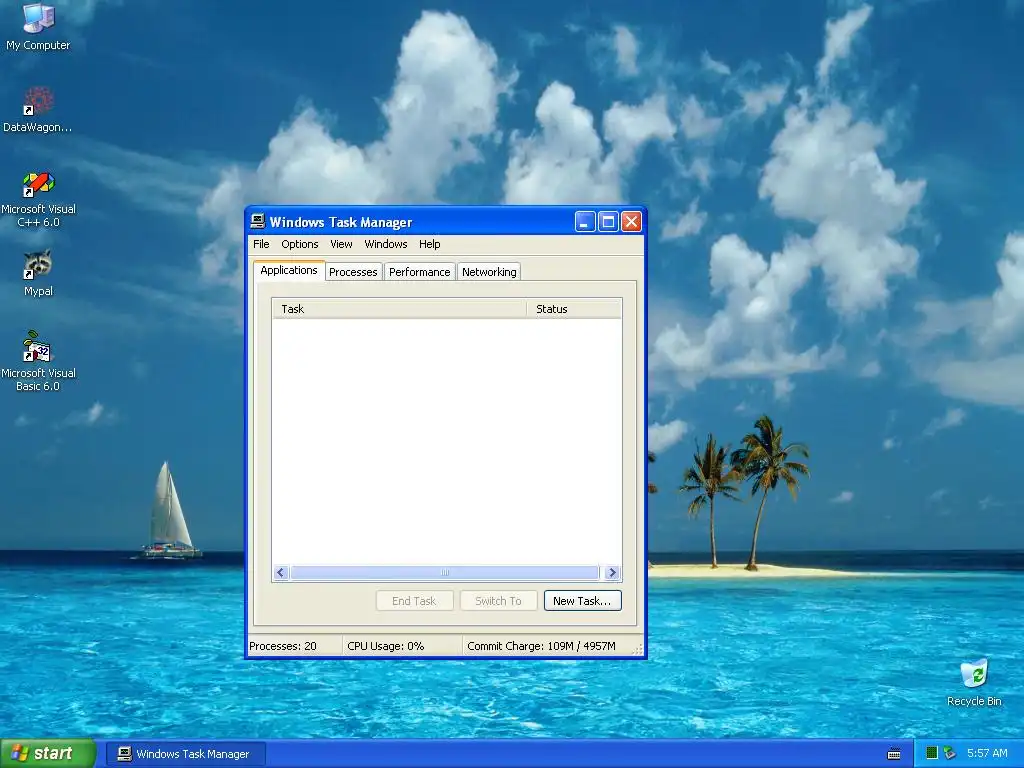Switch to the Networking tab
Viewport: 1024px width, 768px height.
point(489,272)
